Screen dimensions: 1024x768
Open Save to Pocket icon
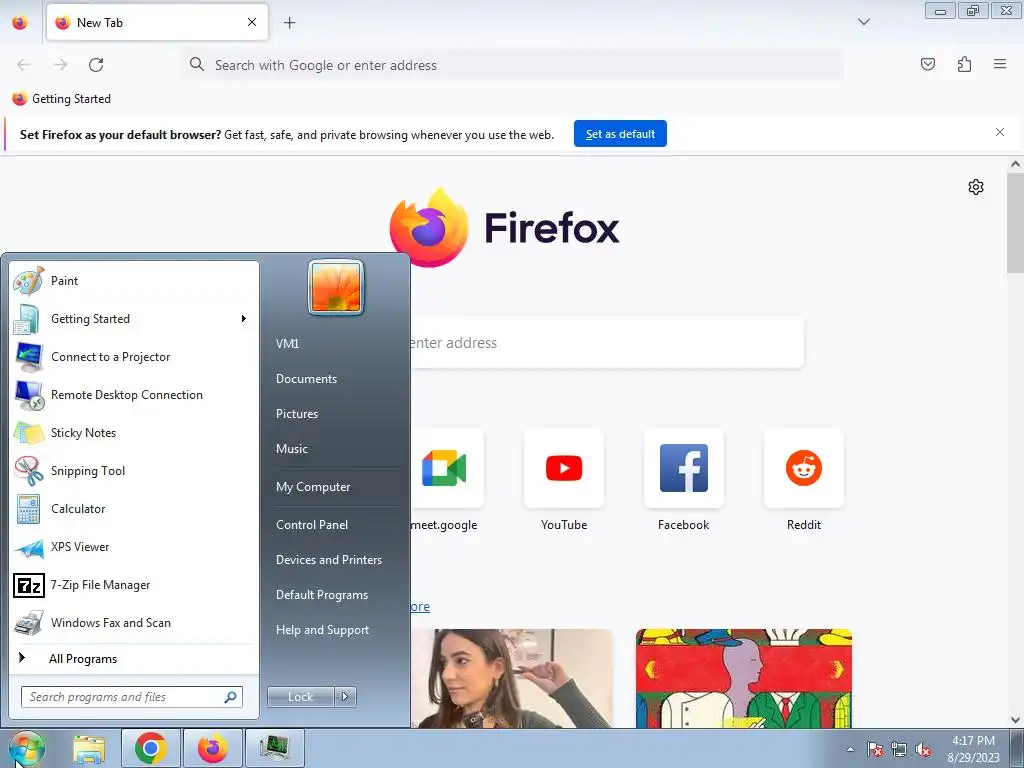click(927, 64)
